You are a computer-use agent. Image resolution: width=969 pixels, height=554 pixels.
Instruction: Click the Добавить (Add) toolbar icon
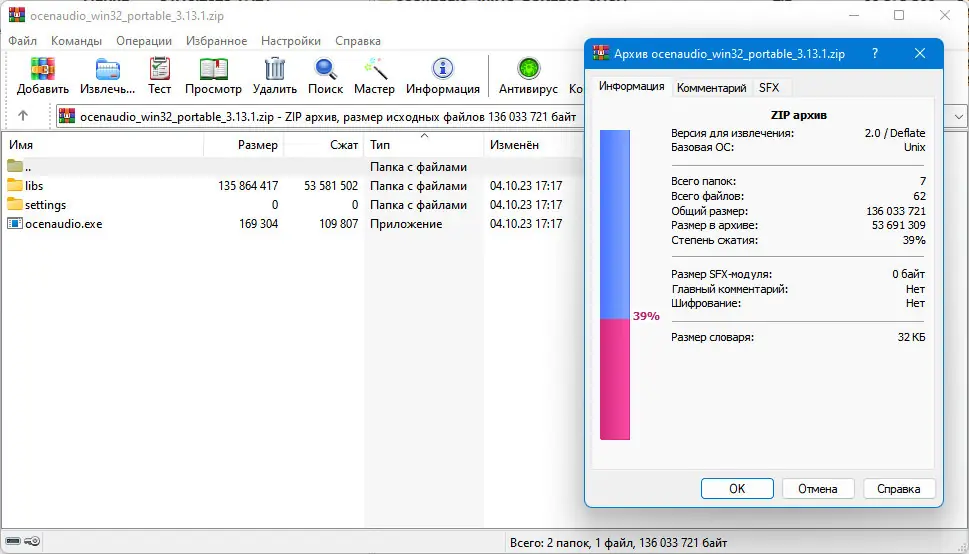[x=43, y=69]
